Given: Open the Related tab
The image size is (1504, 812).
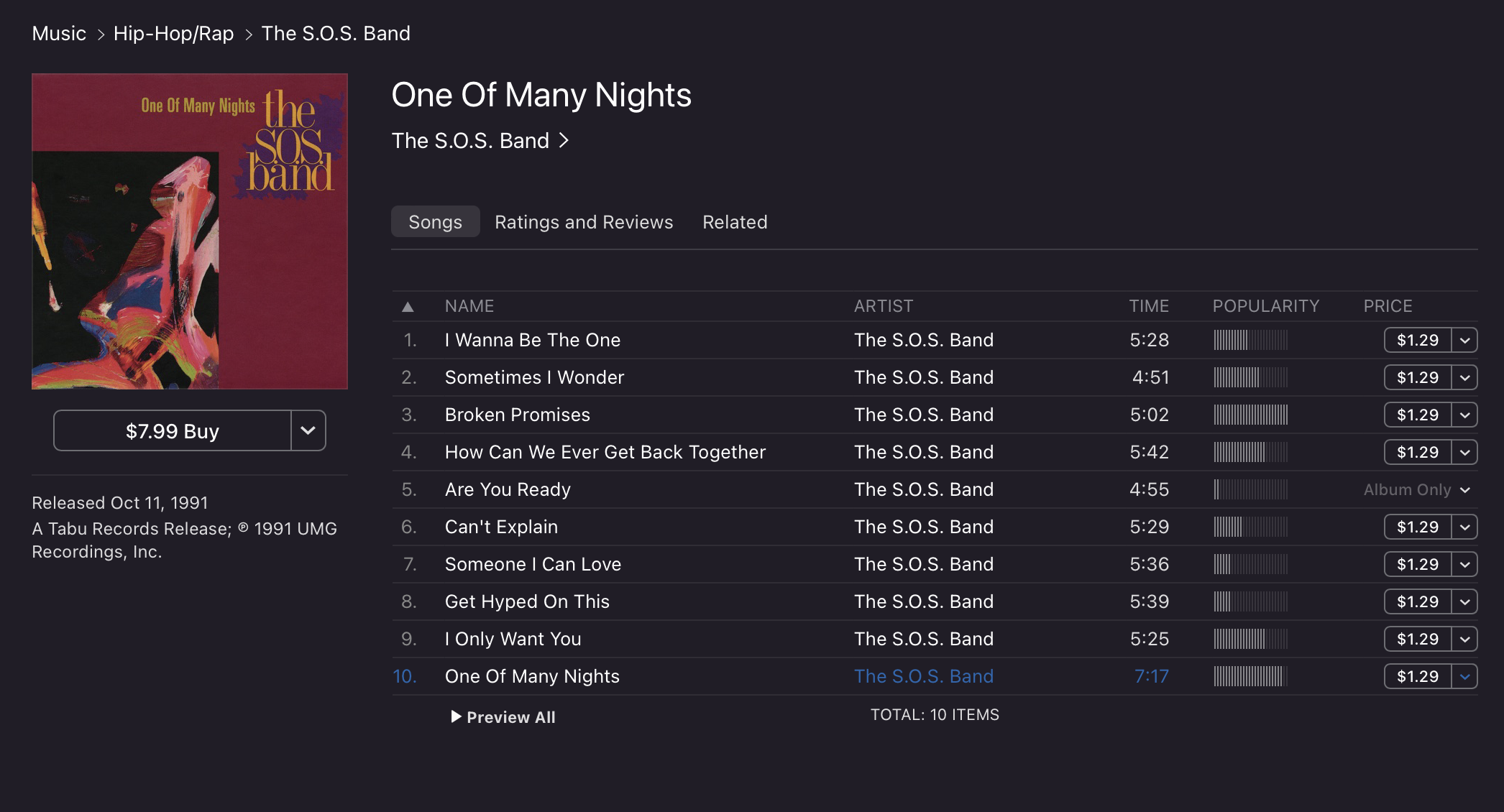Looking at the screenshot, I should (x=735, y=222).
